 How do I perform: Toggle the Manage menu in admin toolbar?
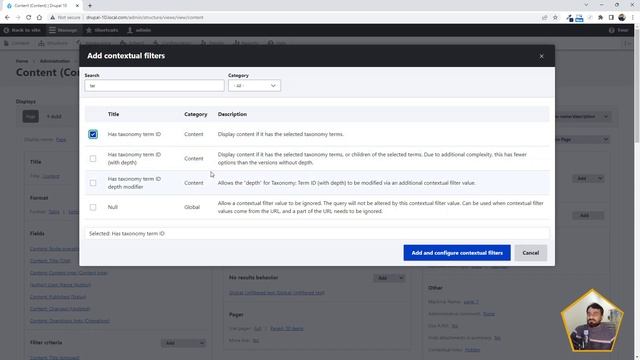coord(63,30)
